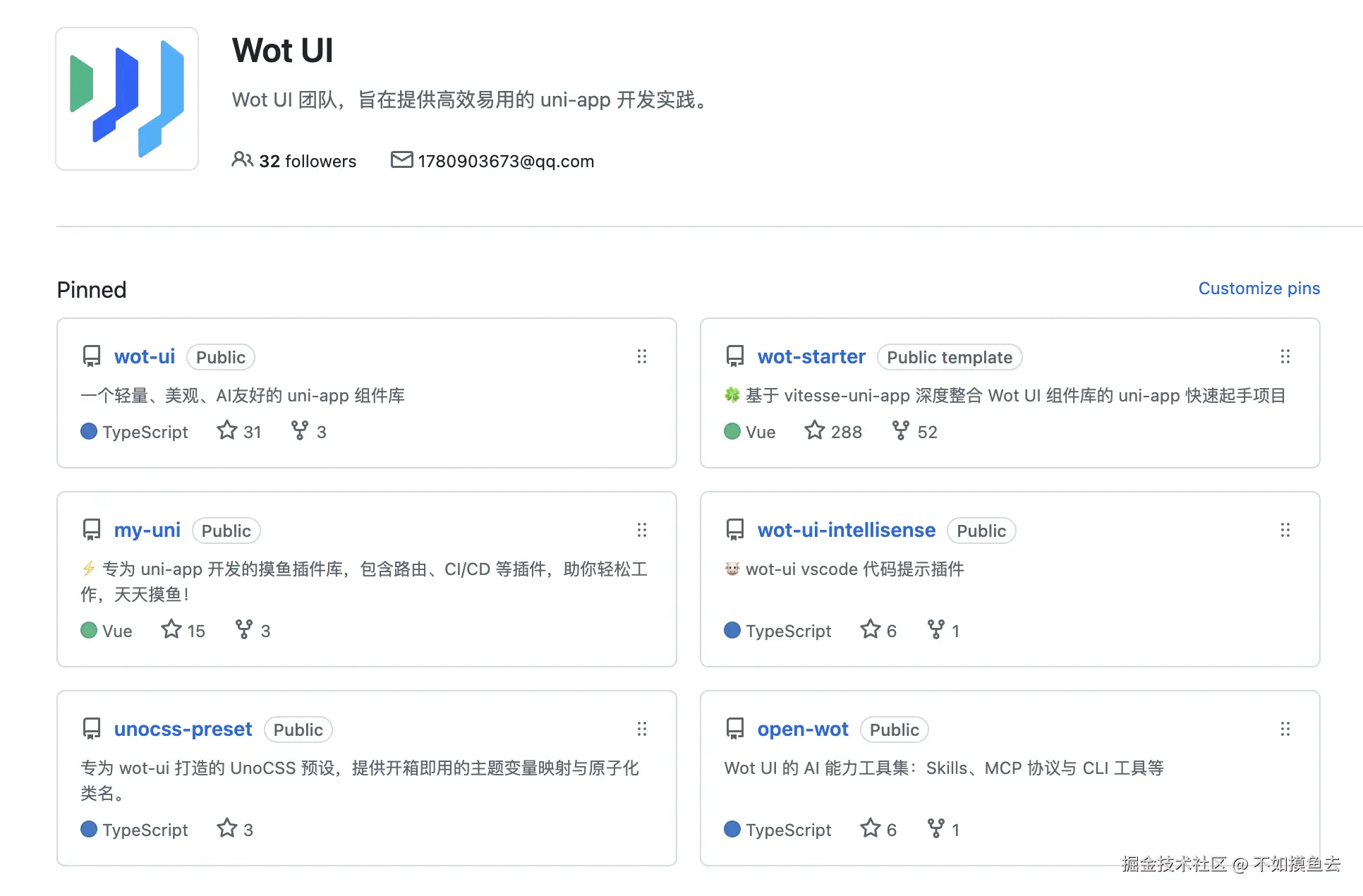Screen dimensions: 1363x896
Task: Click the drag handle on the my-uni card
Action: click(x=641, y=530)
